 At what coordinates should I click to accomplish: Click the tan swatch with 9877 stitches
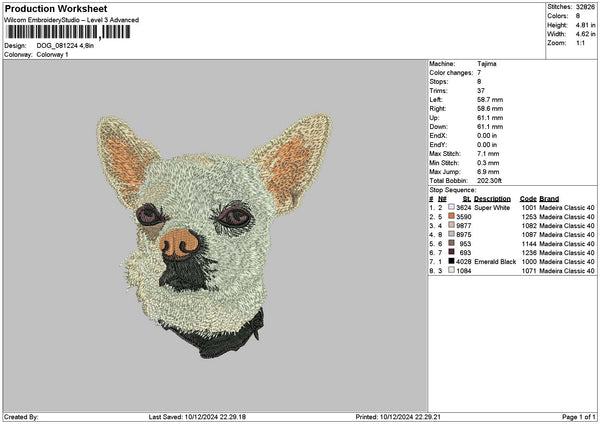click(451, 225)
